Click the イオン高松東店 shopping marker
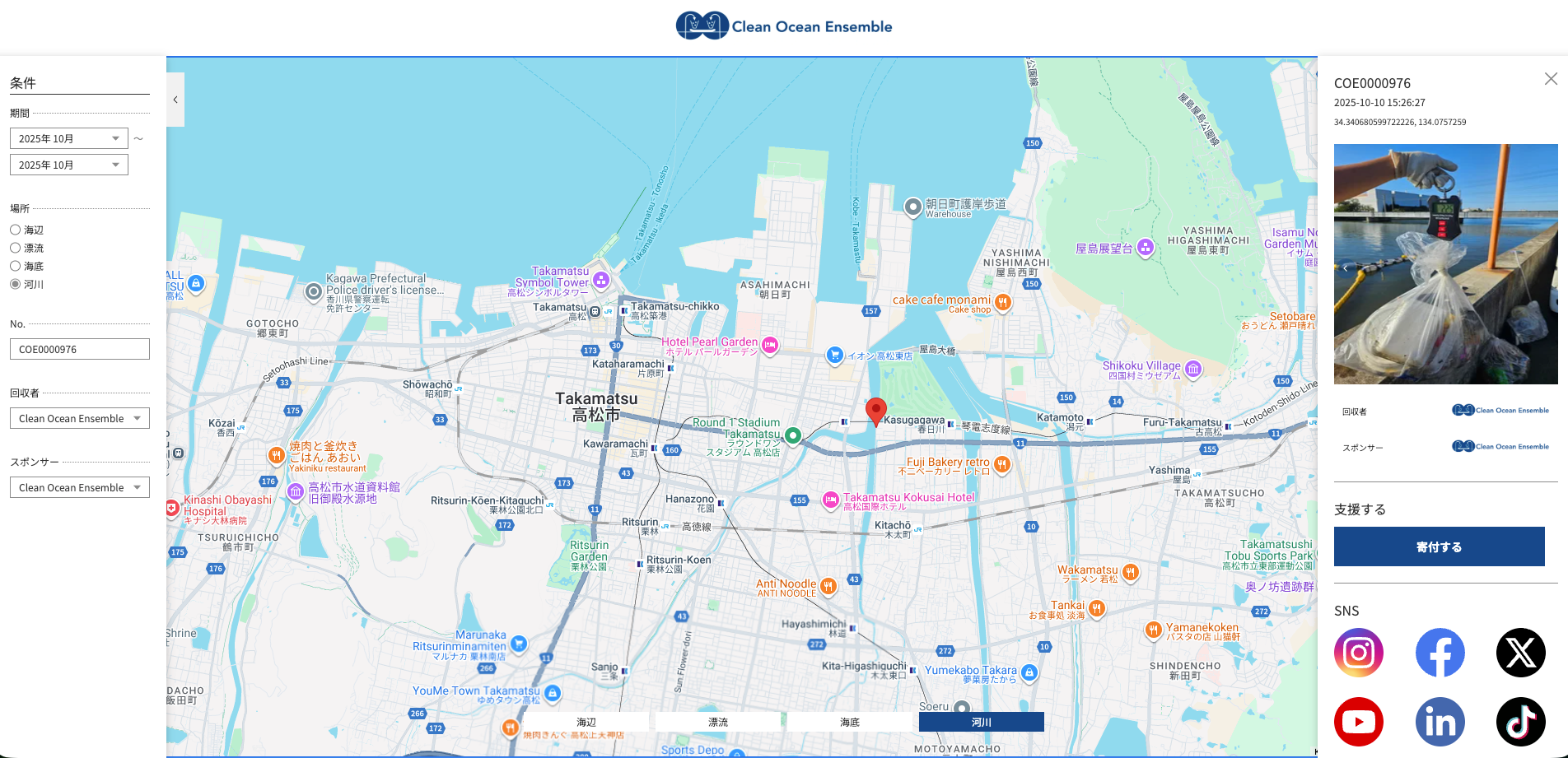This screenshot has height=758, width=1568. click(x=835, y=355)
